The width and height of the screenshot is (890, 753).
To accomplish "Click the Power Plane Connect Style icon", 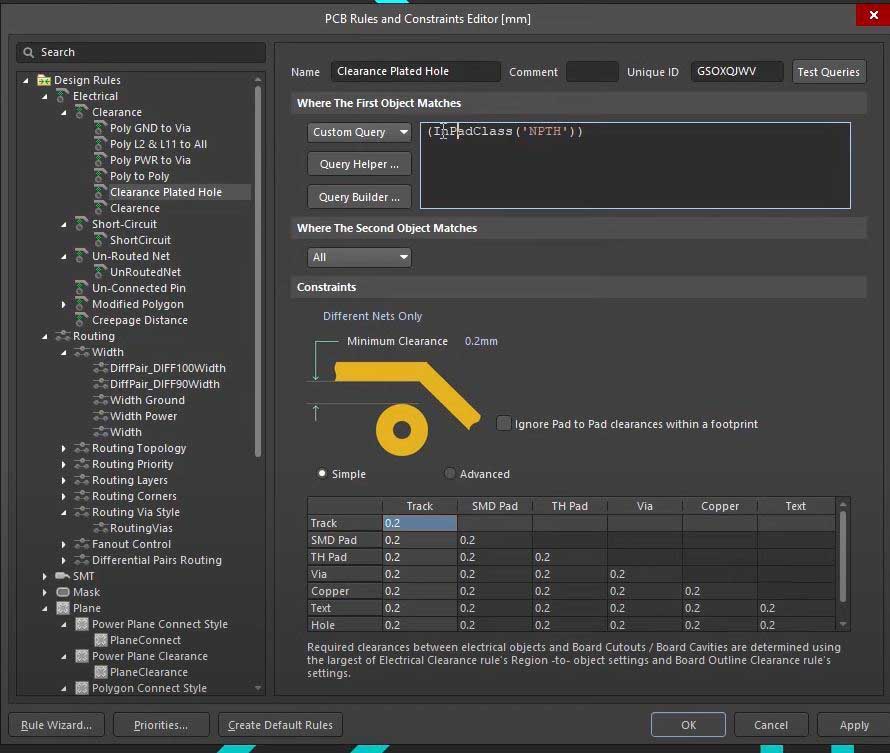I will (x=82, y=624).
